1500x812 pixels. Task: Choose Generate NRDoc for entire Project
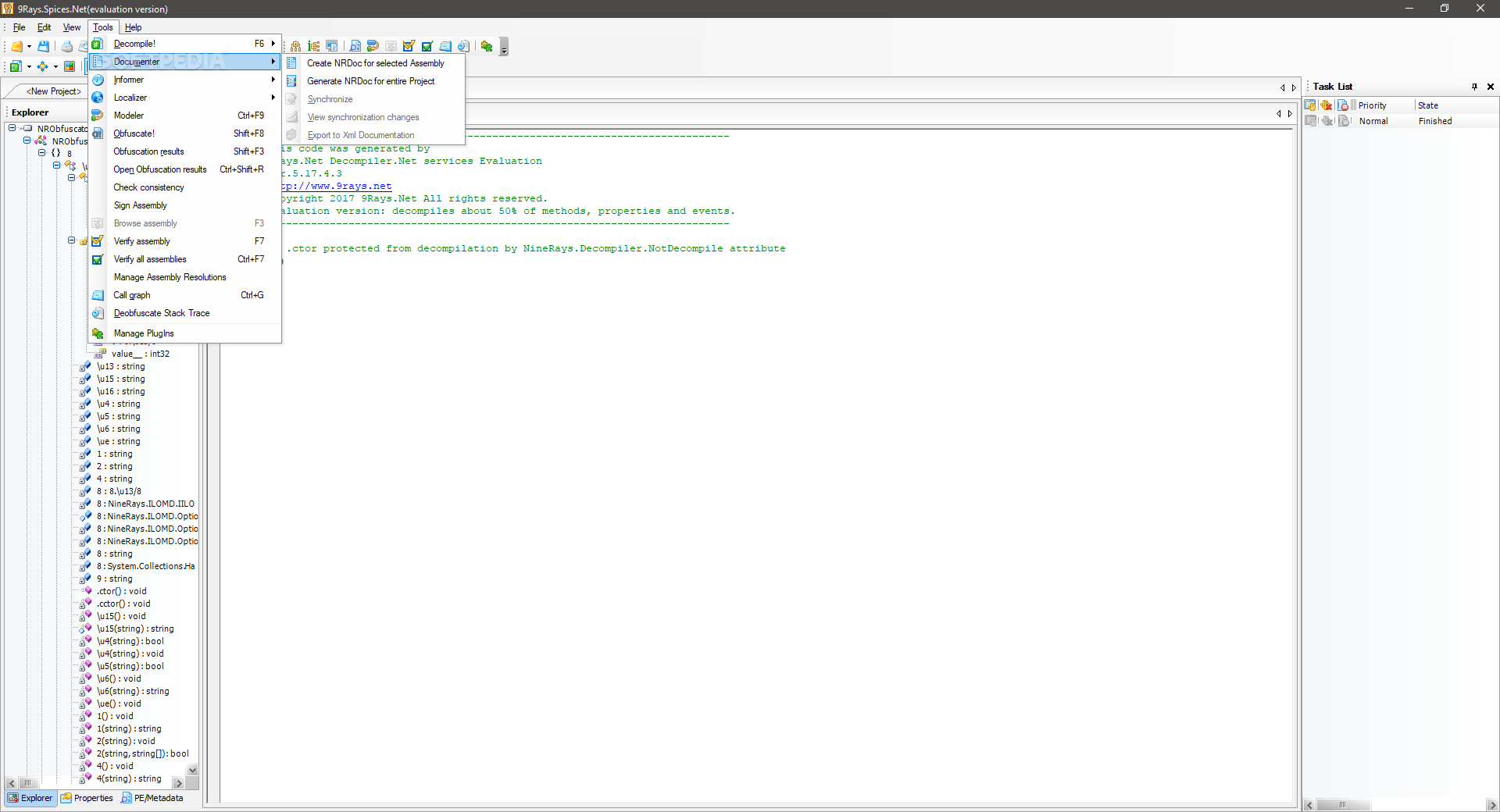coord(373,81)
